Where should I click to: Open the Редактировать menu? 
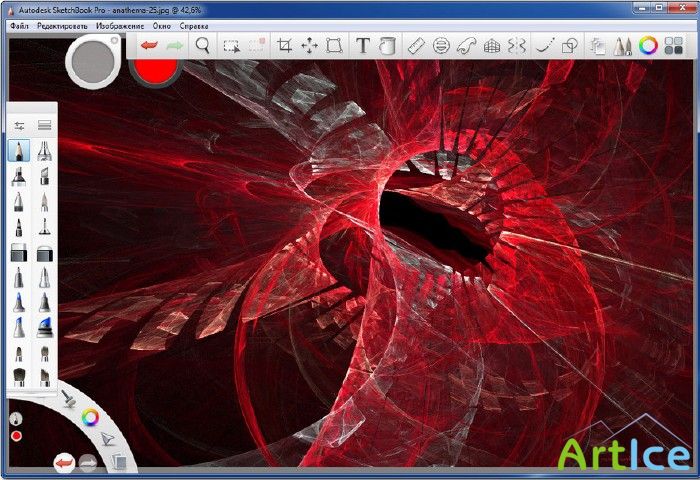62,26
